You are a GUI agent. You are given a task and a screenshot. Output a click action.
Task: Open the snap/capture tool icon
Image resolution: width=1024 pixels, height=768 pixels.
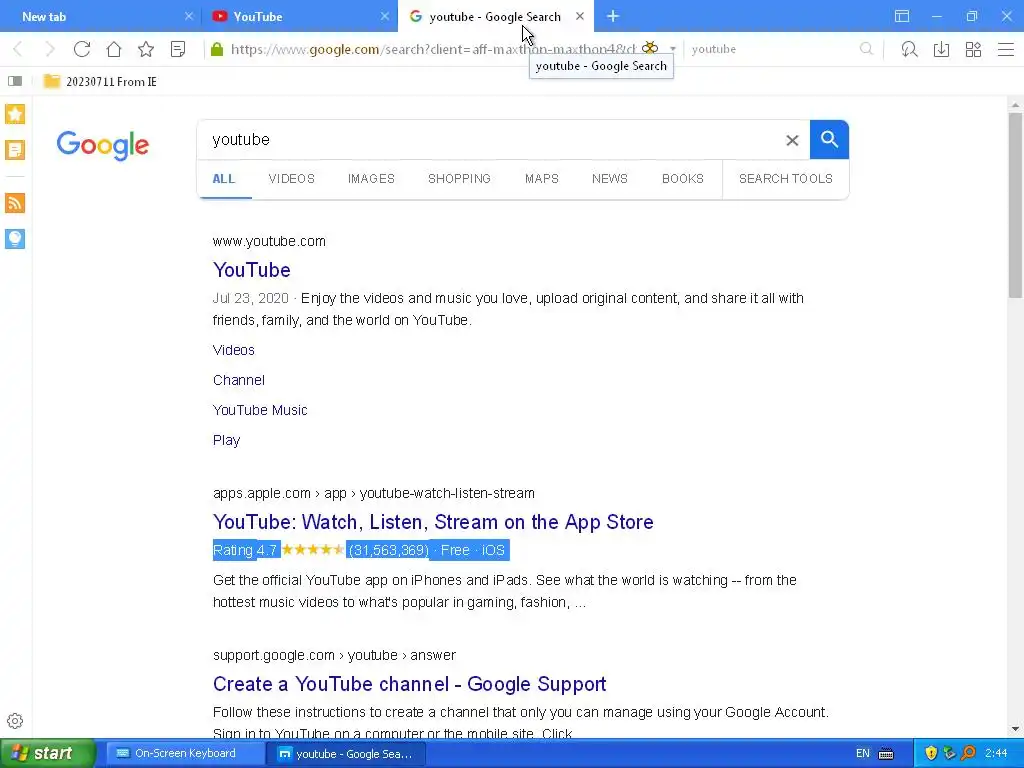click(909, 49)
